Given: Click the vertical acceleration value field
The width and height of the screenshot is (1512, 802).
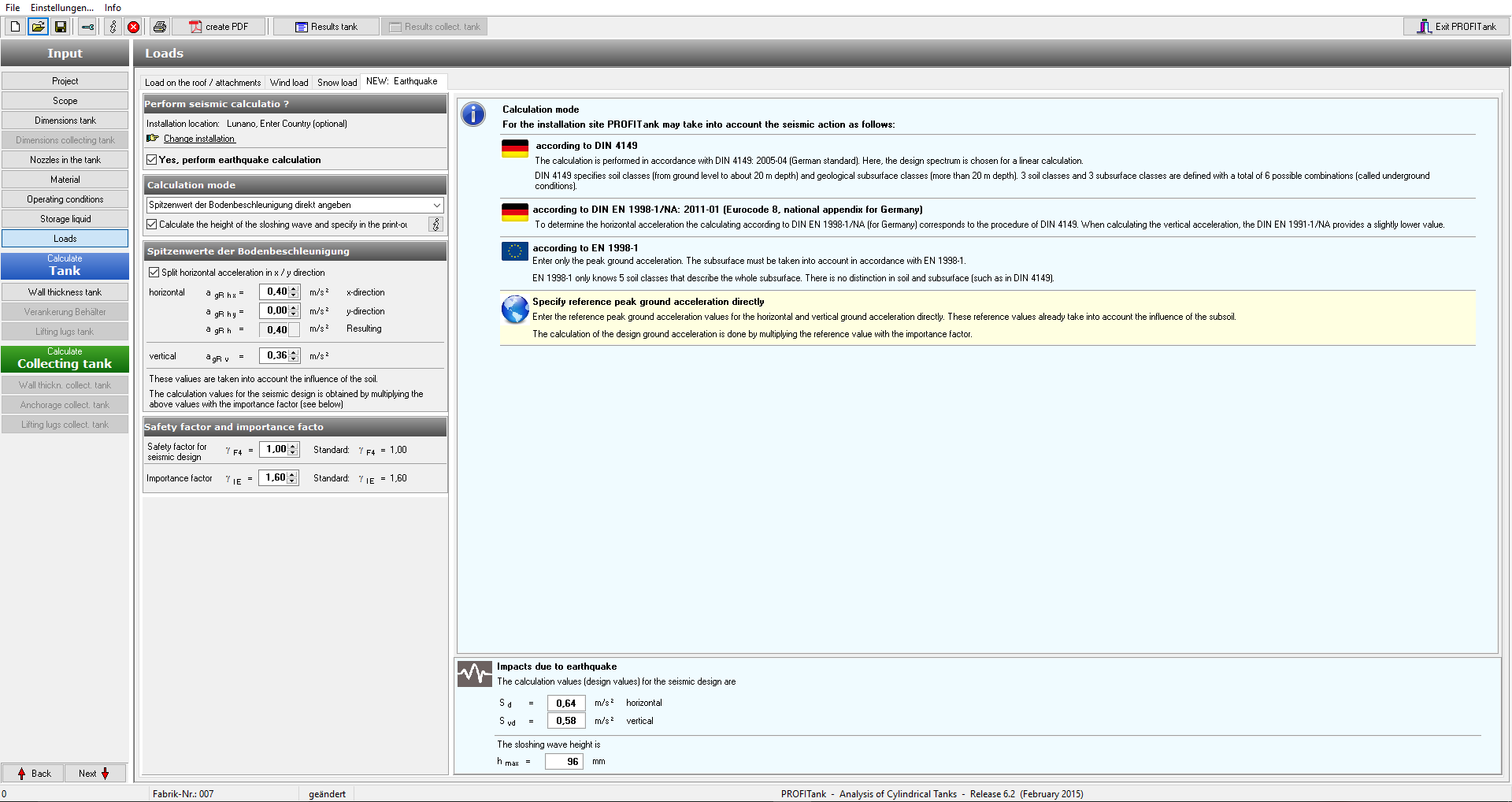Looking at the screenshot, I should point(276,356).
